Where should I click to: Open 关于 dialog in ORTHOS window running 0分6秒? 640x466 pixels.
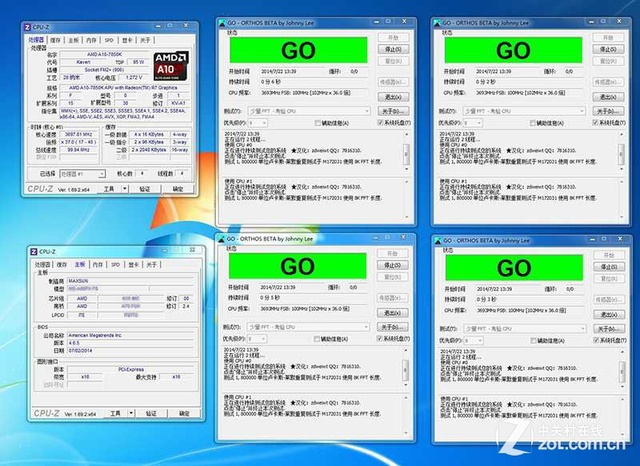[x=393, y=111]
